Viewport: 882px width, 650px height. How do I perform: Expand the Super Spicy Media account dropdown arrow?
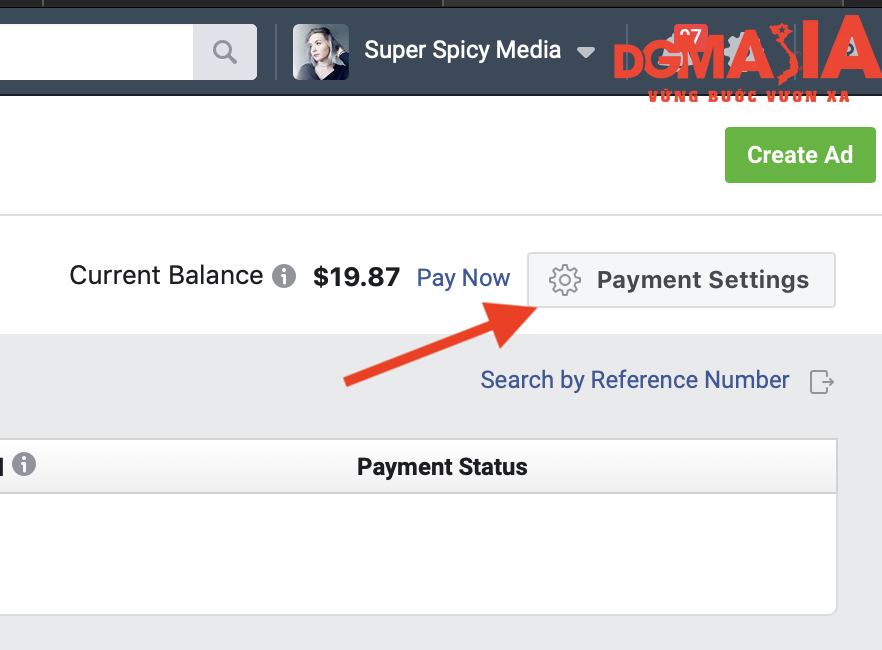(x=586, y=52)
